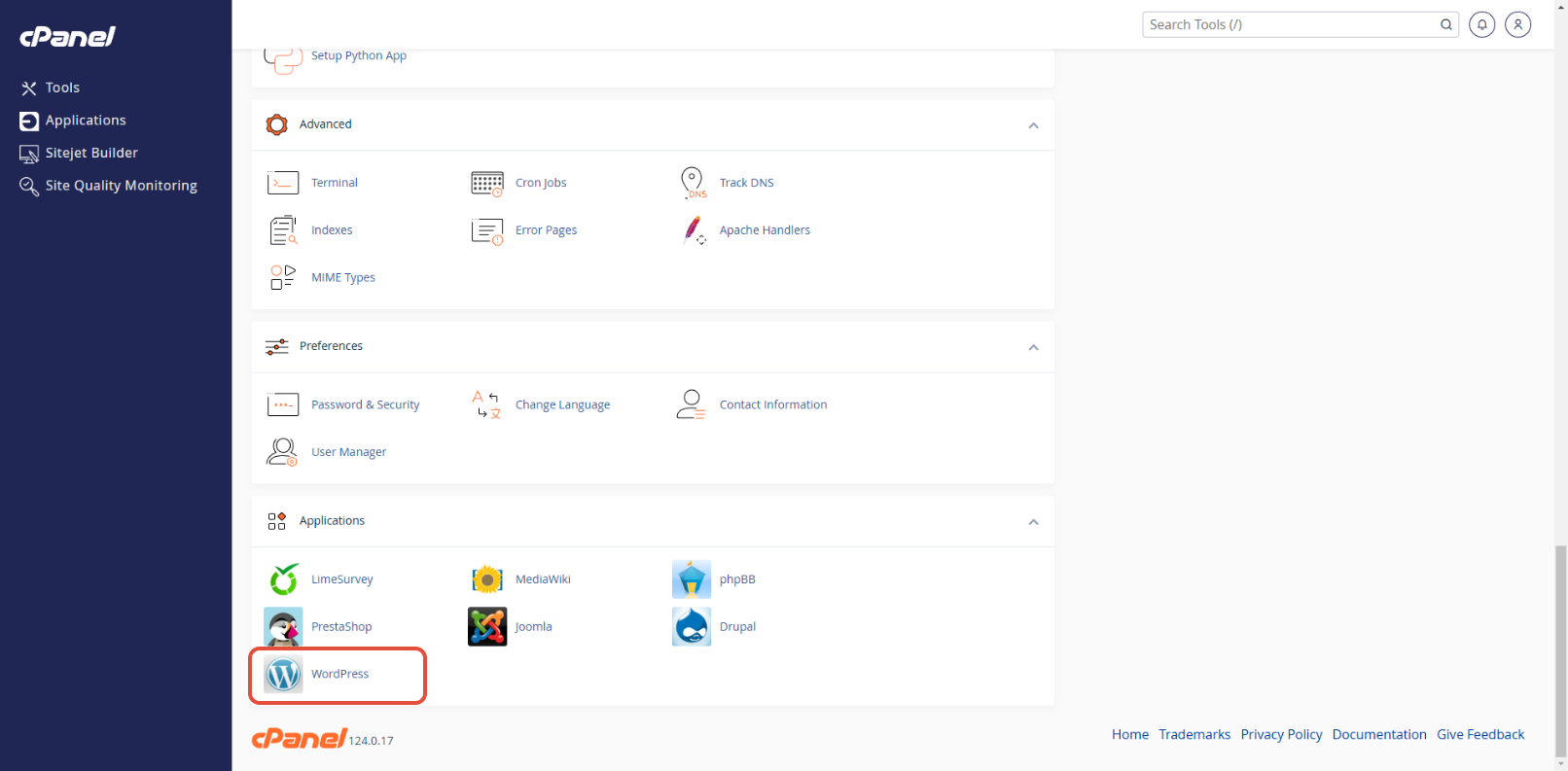Open the PrestaShop penguin icon

pyautogui.click(x=283, y=627)
